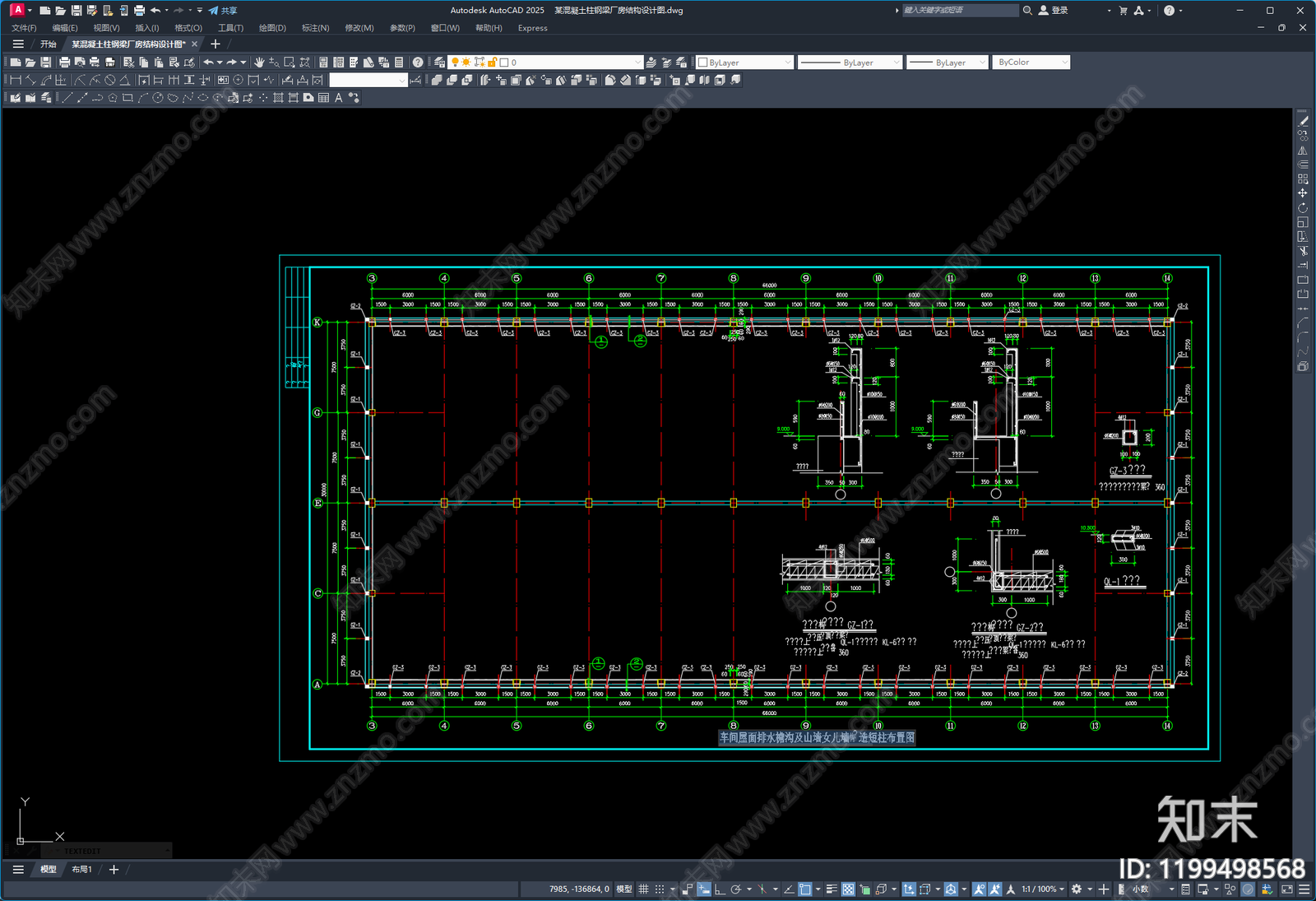Open the 绘图(D) menu

pyautogui.click(x=272, y=28)
